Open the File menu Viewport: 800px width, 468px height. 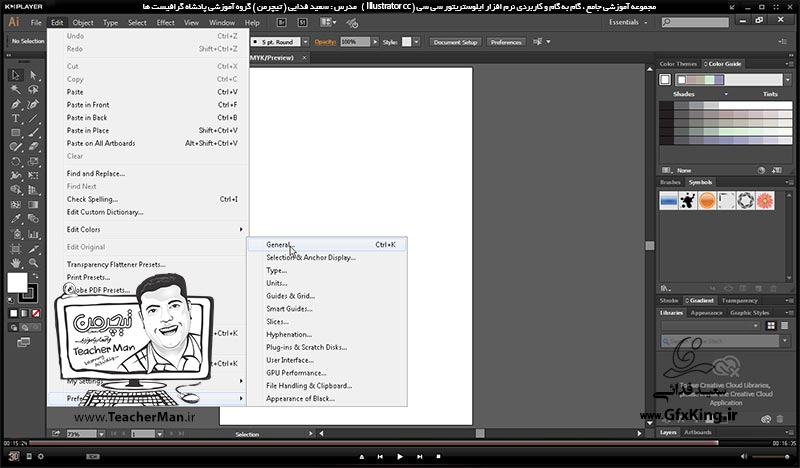pyautogui.click(x=36, y=22)
